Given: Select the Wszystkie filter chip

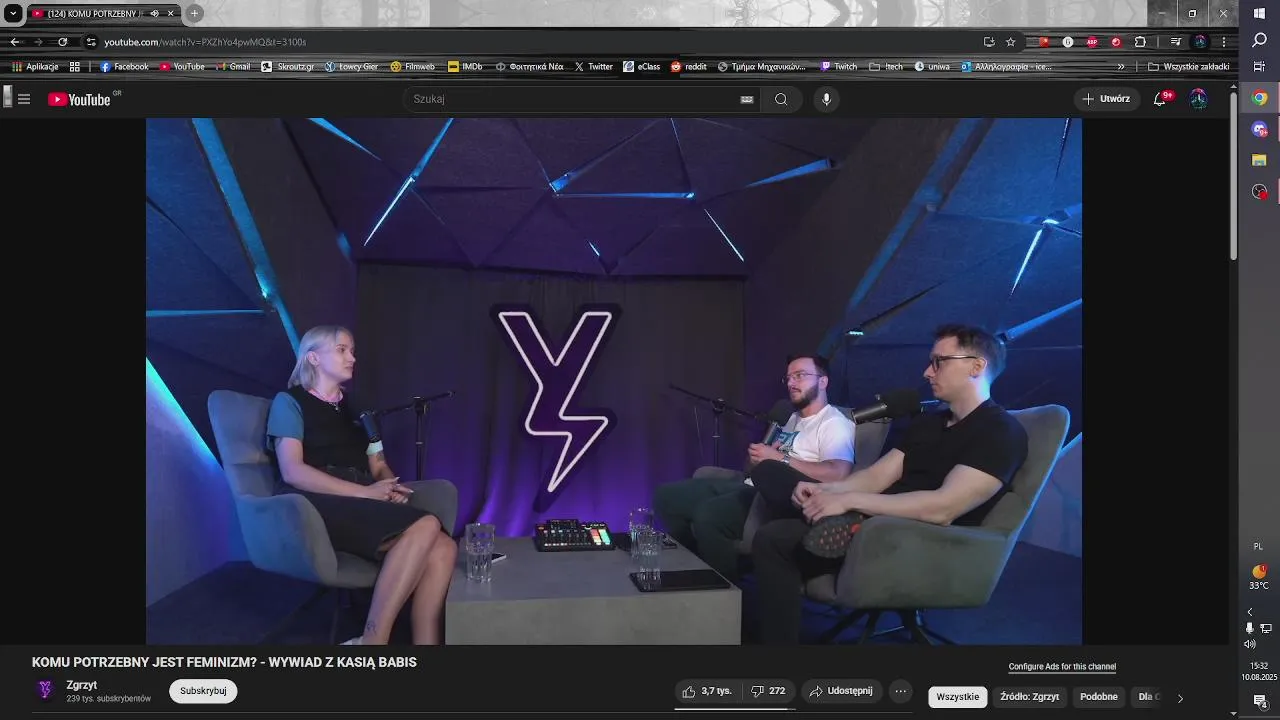Looking at the screenshot, I should (958, 697).
